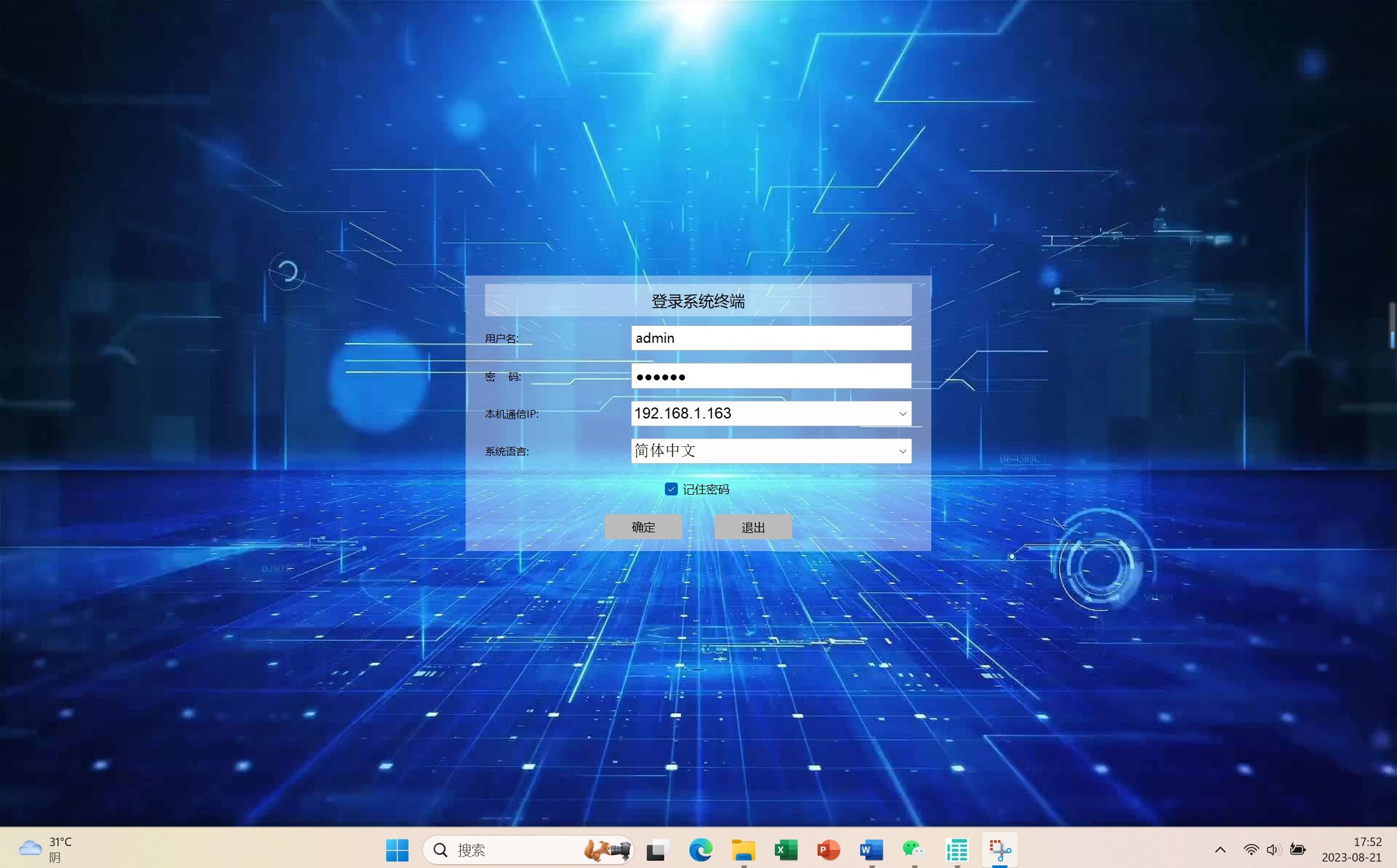
Task: Click the 密码 password field
Action: click(x=771, y=376)
